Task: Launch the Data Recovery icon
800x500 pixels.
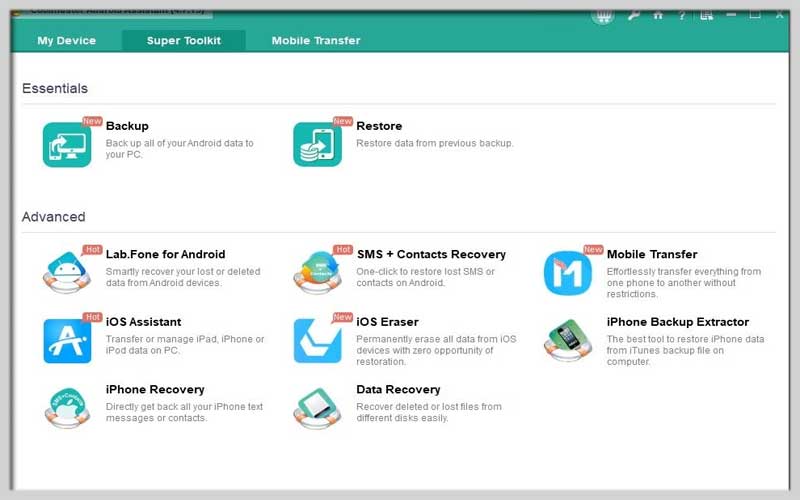Action: (317, 408)
